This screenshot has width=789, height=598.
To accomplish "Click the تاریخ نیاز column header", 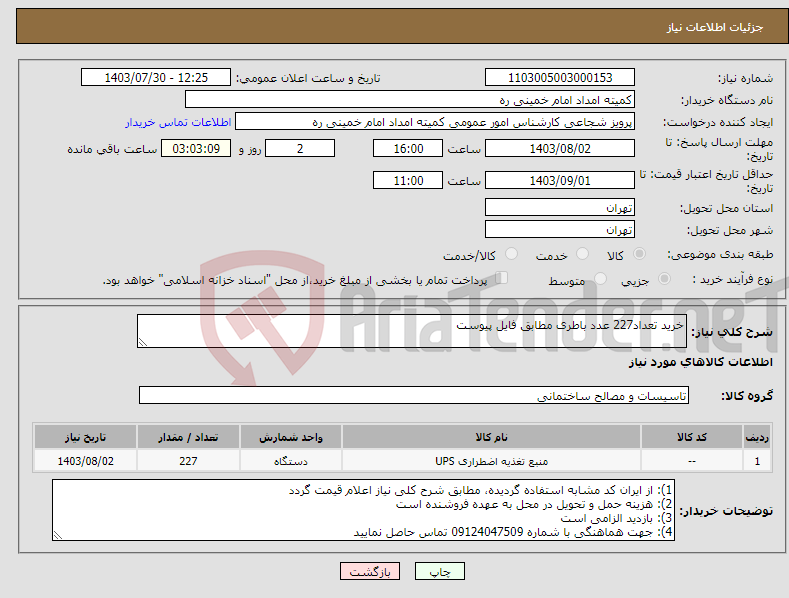I will [86, 437].
